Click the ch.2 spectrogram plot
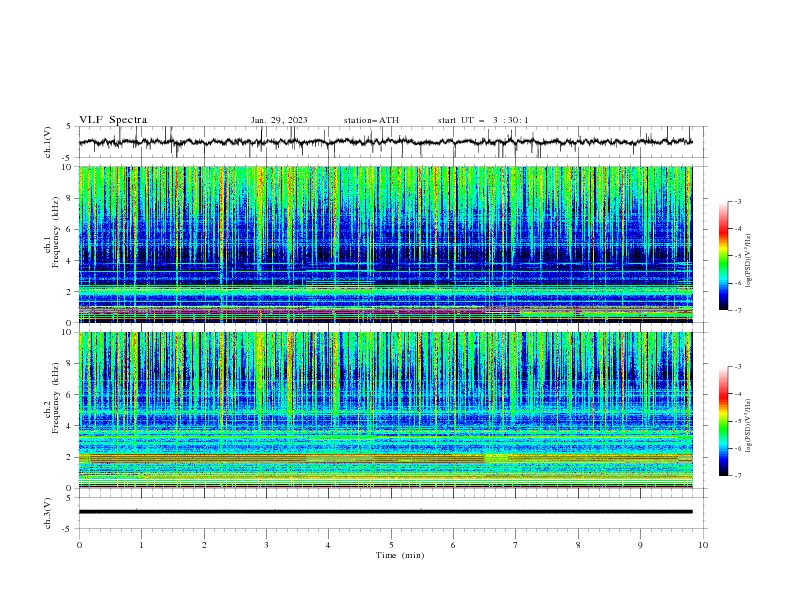 click(x=386, y=410)
